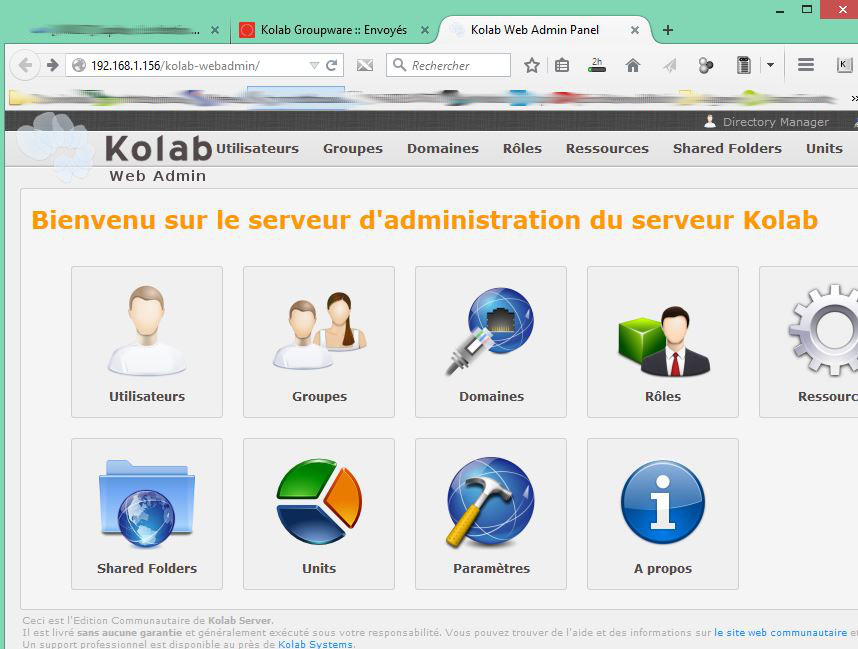The height and width of the screenshot is (649, 858).
Task: Click the first blurred browser tab
Action: [115, 31]
